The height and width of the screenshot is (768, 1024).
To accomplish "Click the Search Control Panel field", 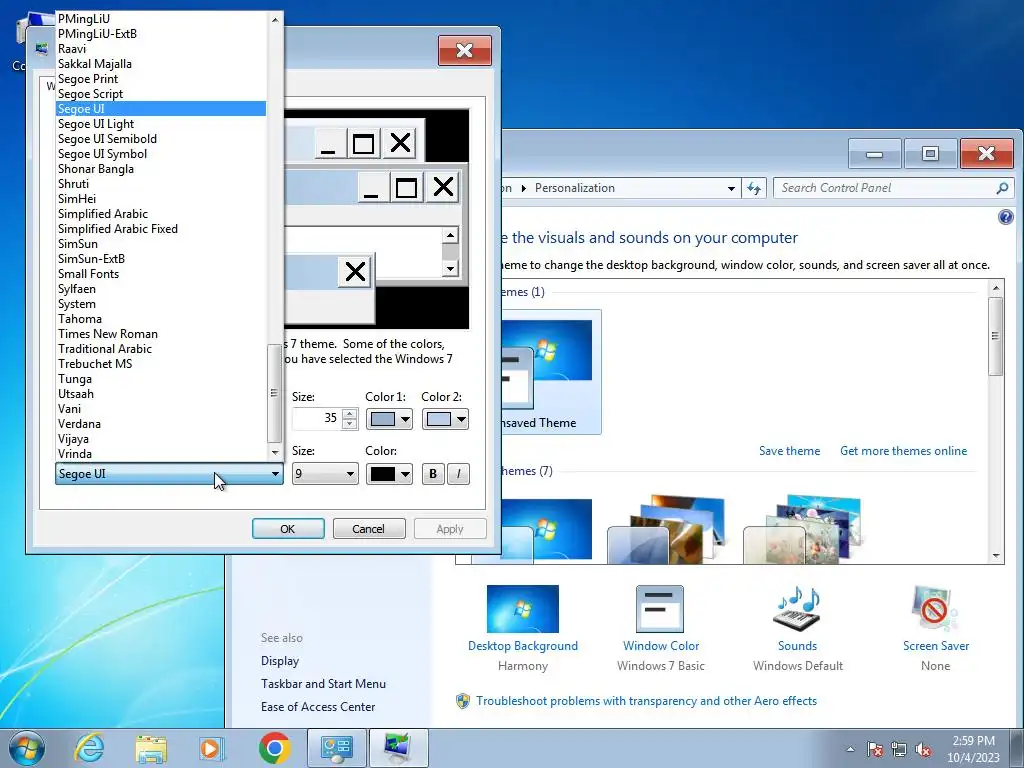I will point(885,188).
